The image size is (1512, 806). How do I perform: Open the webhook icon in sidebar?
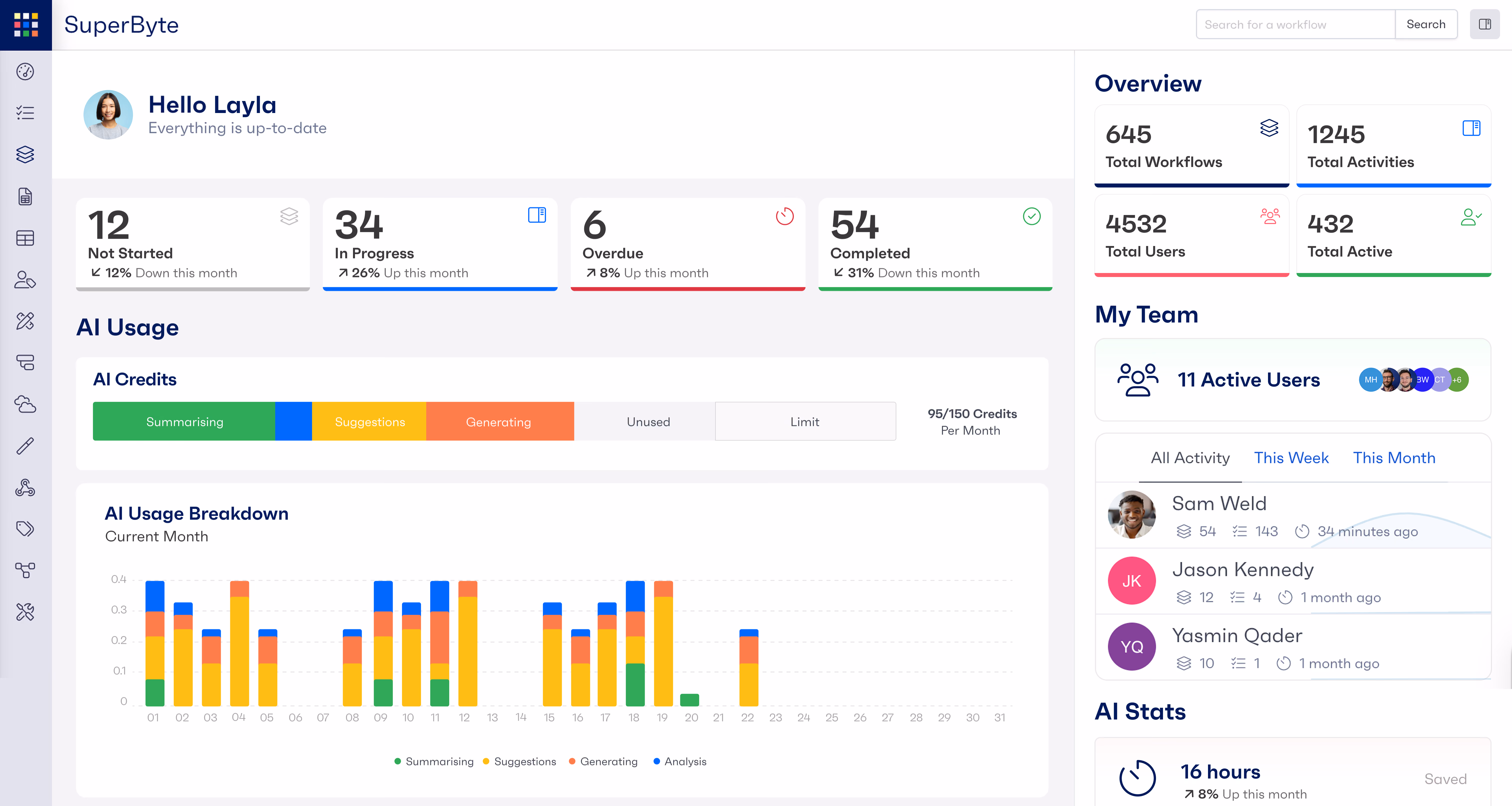pyautogui.click(x=25, y=487)
